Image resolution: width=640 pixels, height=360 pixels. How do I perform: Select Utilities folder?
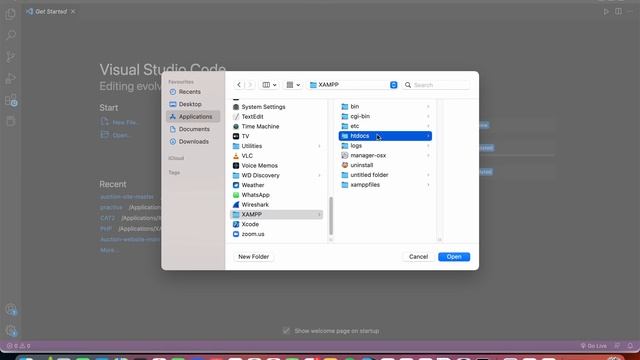coord(277,146)
